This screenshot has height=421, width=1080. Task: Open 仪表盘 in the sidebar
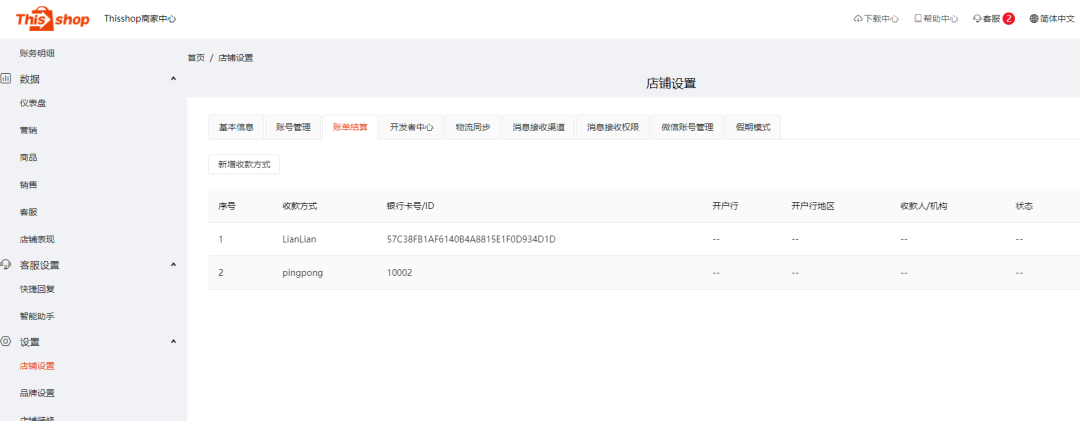click(33, 103)
